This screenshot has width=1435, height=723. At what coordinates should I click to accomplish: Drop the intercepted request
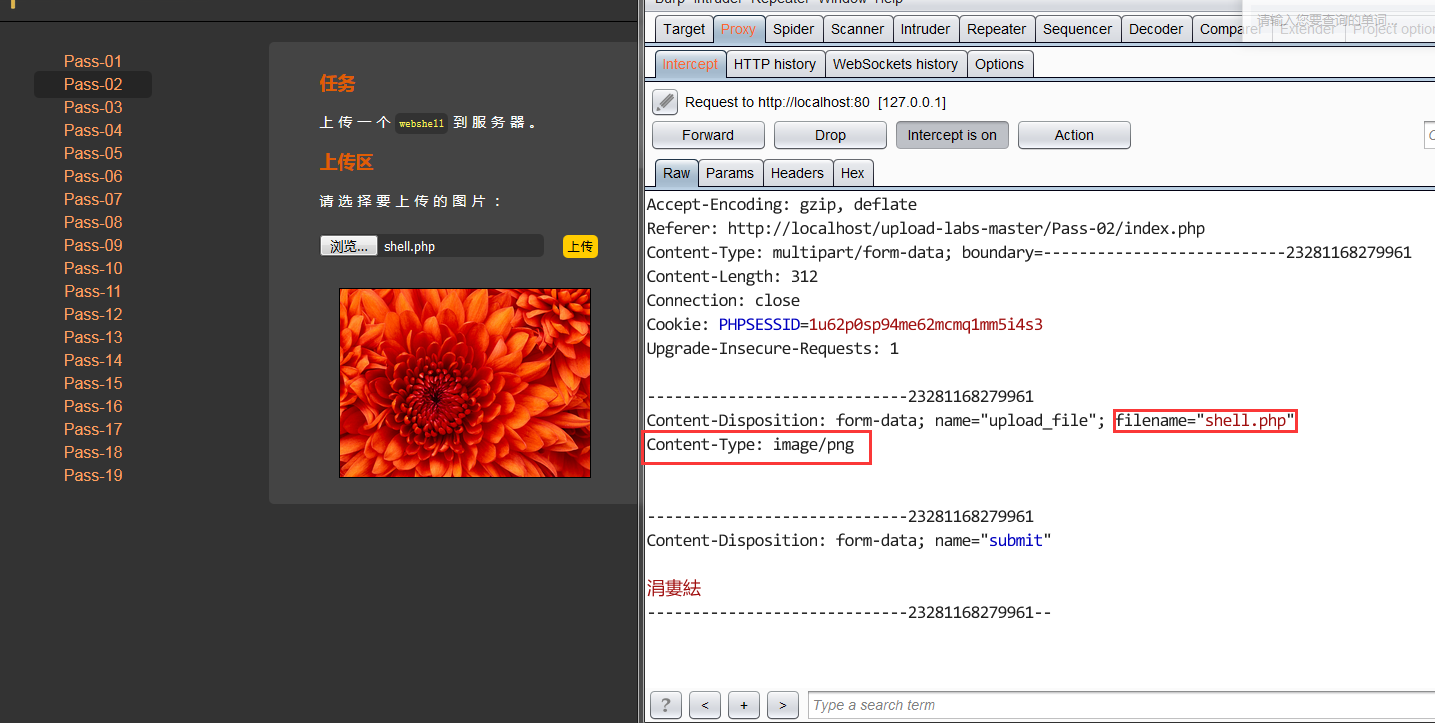(x=830, y=135)
